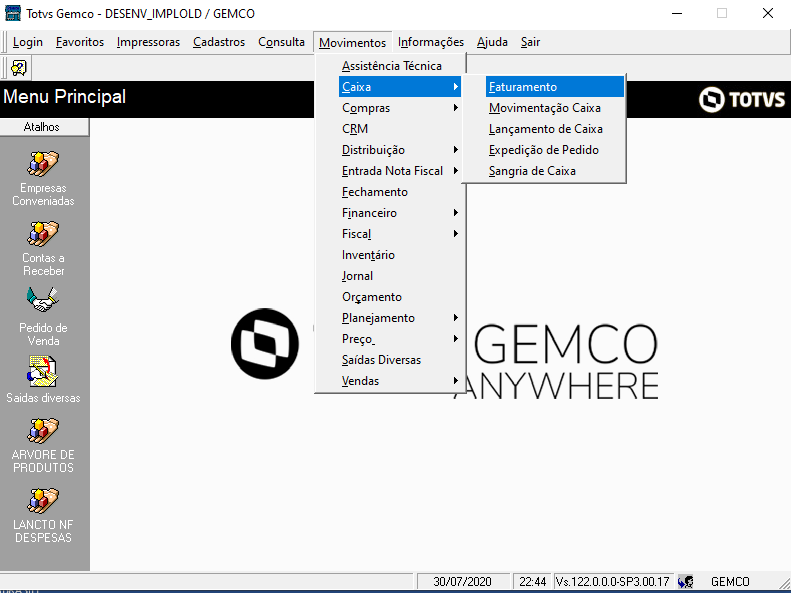Open the Pedido de Venda handshake icon
Viewport: 791px width, 593px height.
43,300
